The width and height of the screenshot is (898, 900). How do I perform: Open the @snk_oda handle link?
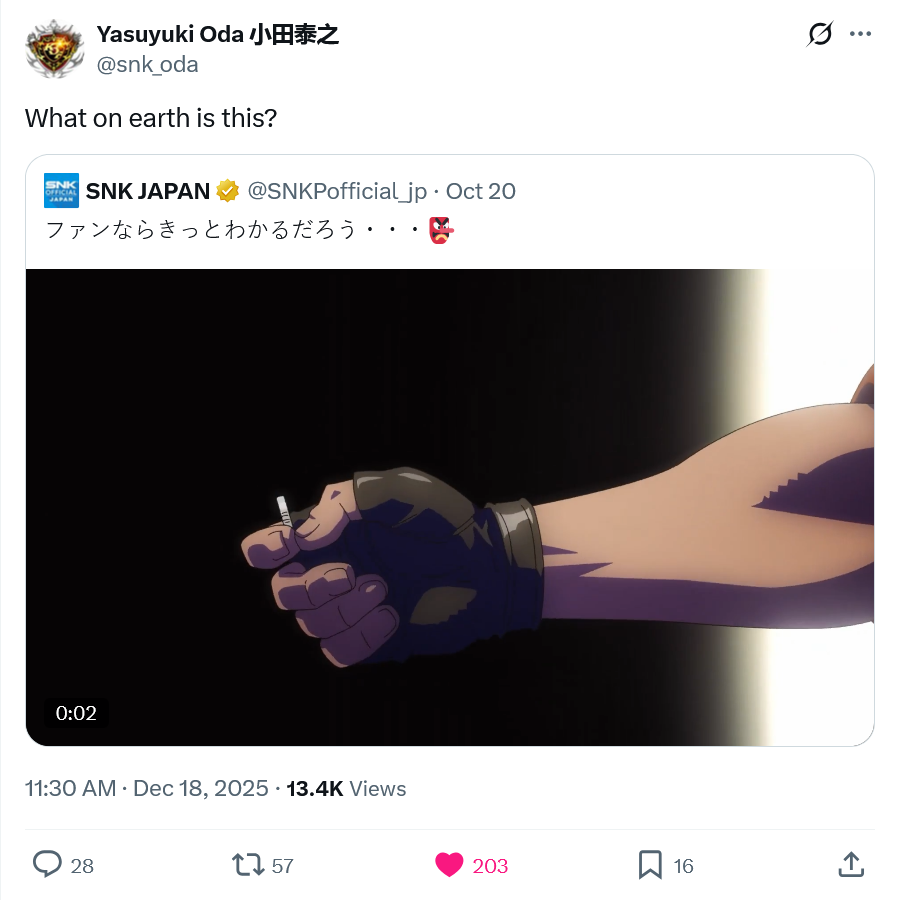point(147,64)
